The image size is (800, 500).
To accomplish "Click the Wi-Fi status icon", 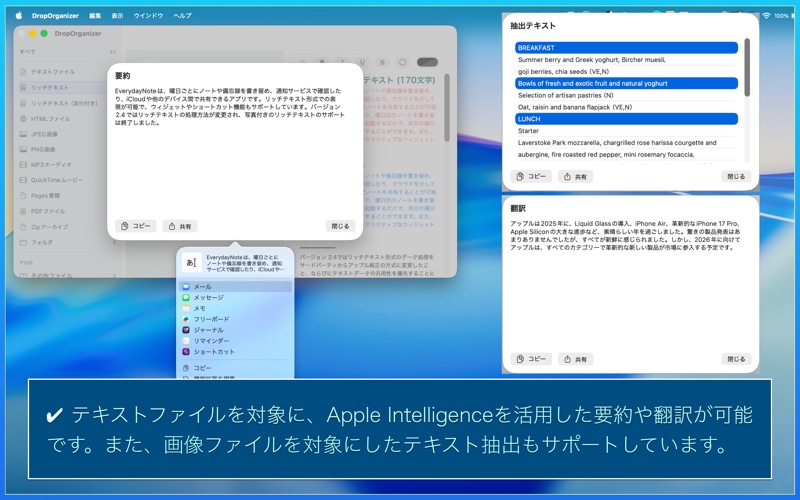I will click(766, 16).
